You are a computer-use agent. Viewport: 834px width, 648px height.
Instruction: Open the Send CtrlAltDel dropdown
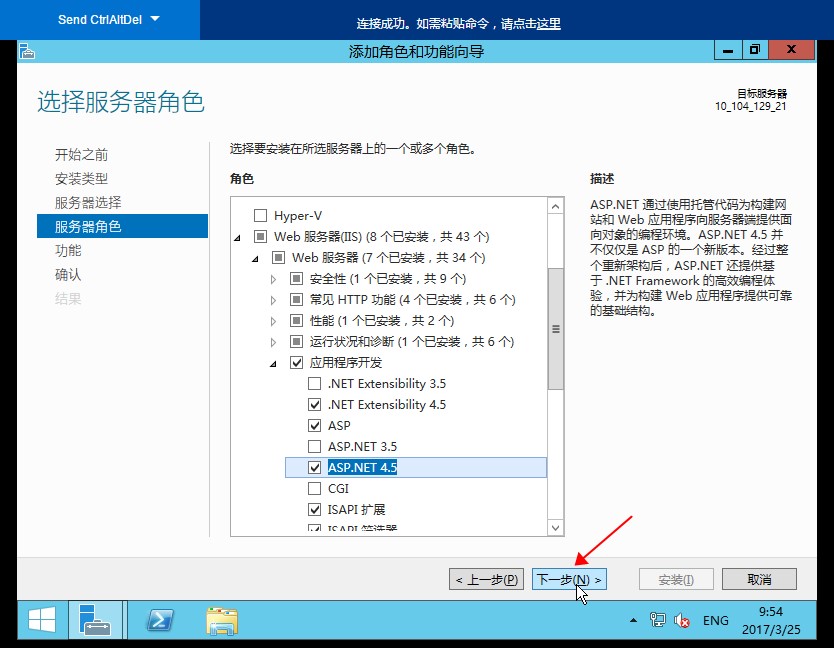point(109,20)
